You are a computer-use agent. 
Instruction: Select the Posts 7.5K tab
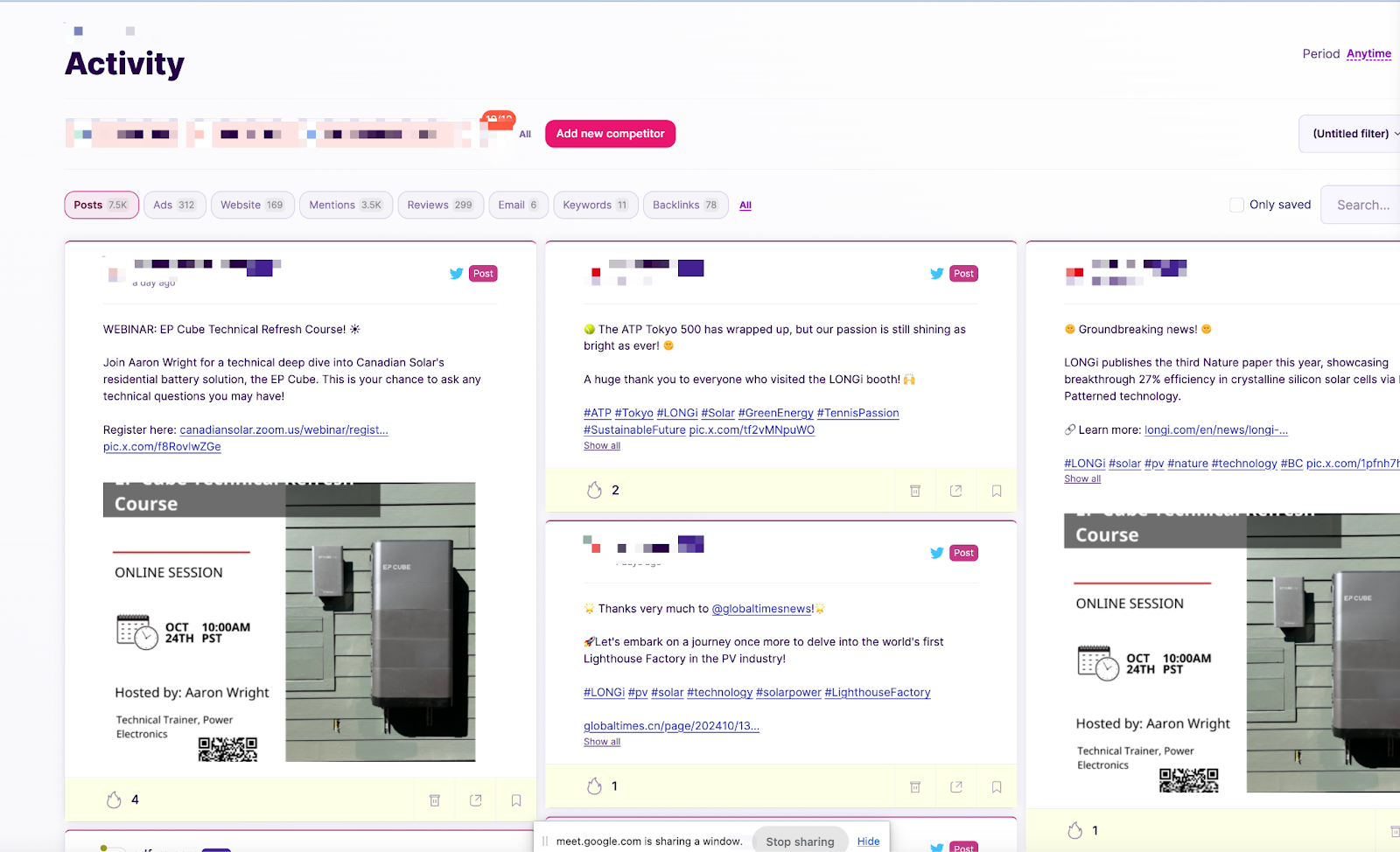(x=101, y=205)
